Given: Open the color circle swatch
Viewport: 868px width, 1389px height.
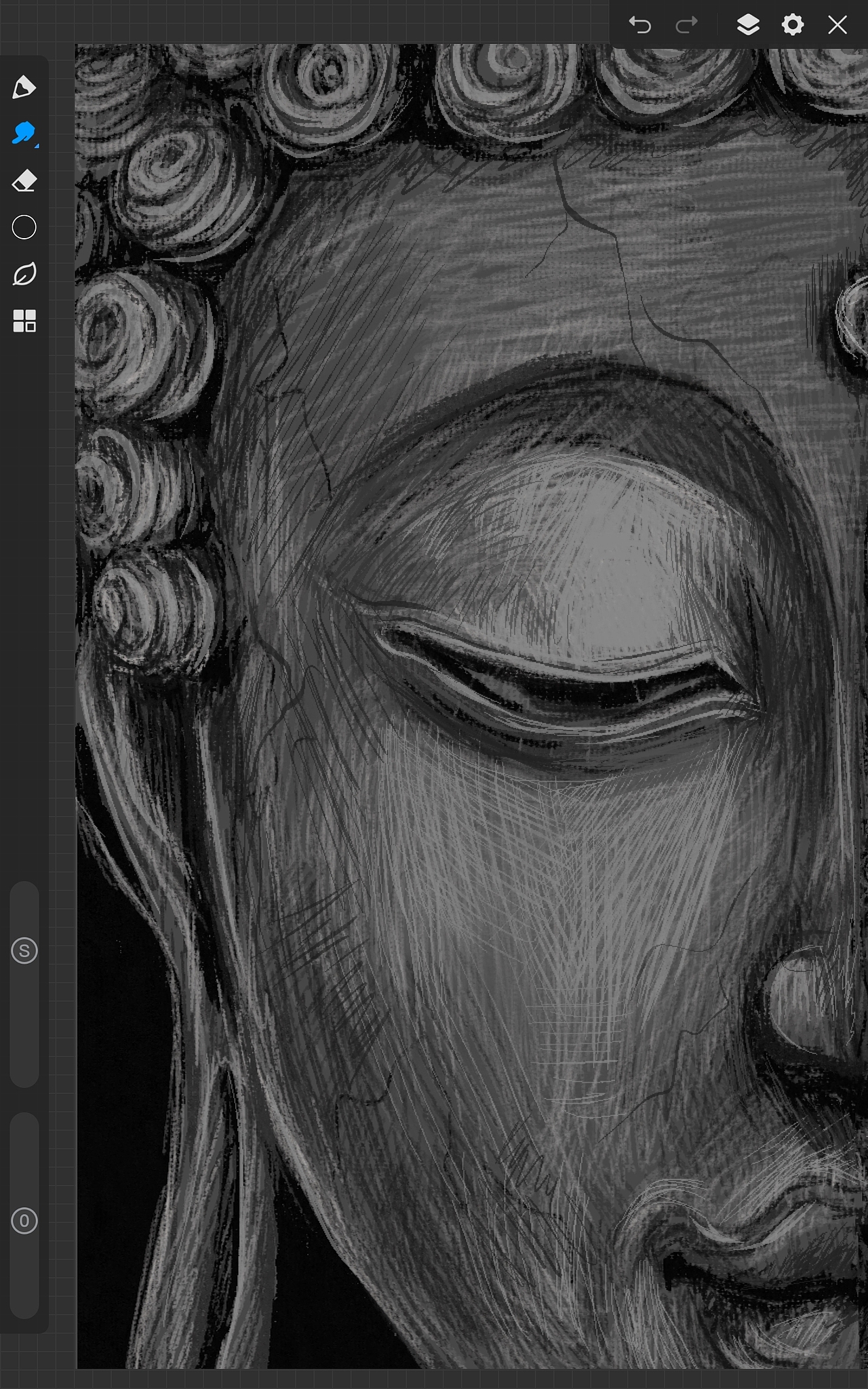Looking at the screenshot, I should [24, 227].
